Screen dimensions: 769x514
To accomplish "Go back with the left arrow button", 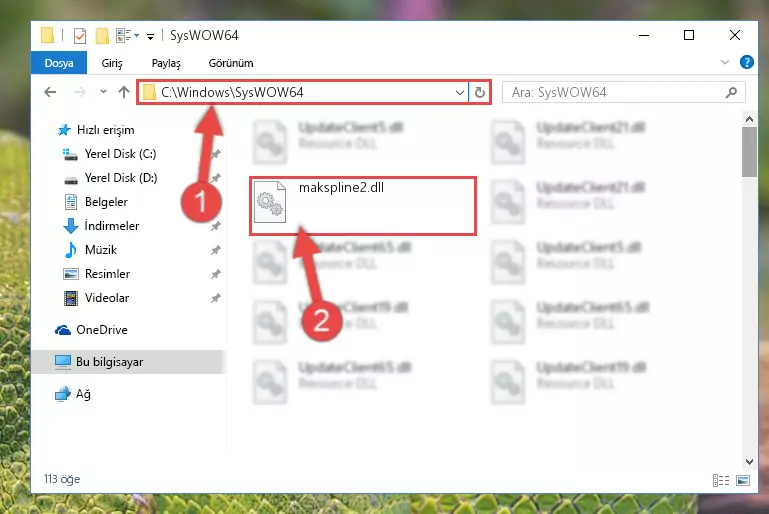I will pos(50,92).
